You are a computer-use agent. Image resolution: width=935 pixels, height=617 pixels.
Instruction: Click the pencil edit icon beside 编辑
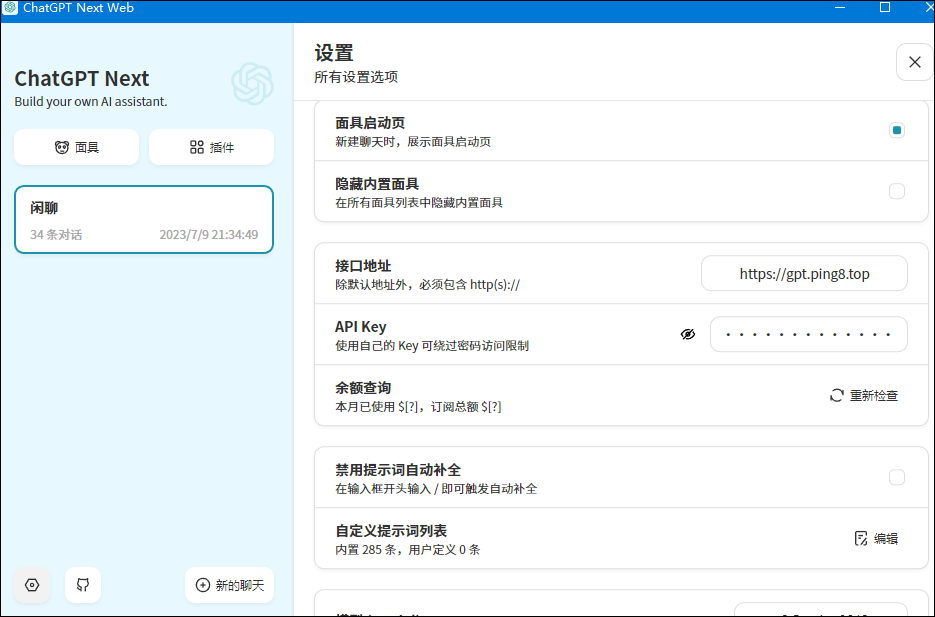(860, 538)
